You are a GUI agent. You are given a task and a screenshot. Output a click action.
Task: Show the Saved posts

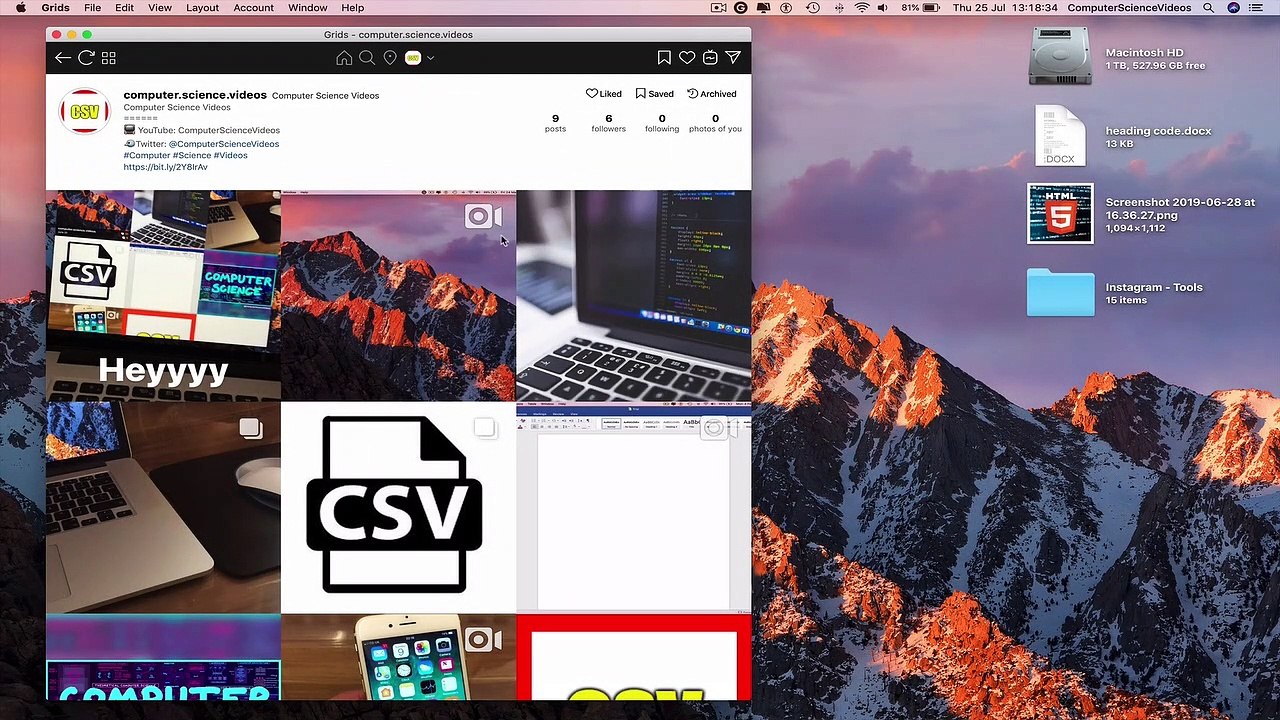(x=655, y=94)
